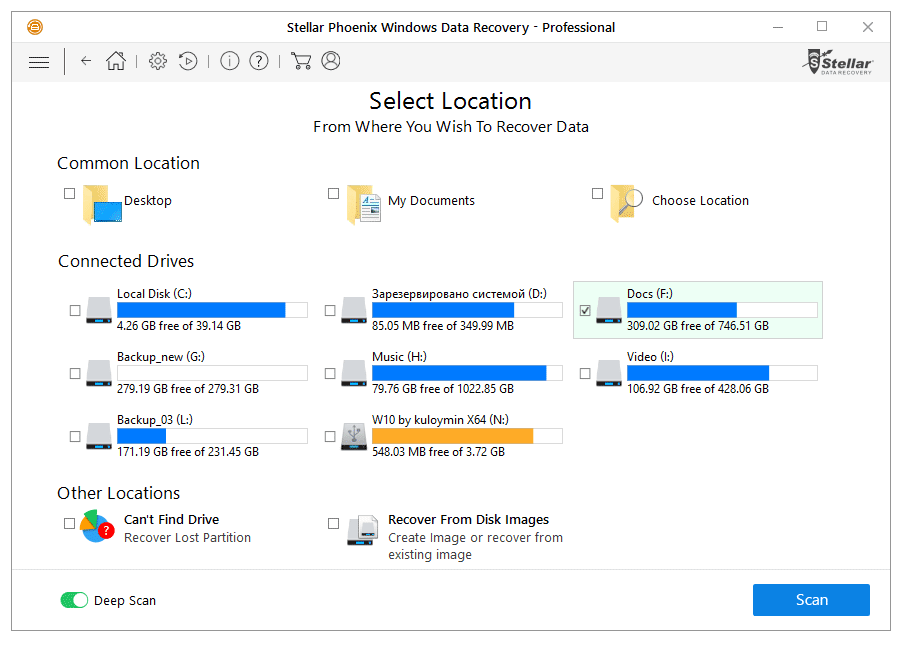Viewport: 902px width, 646px height.
Task: Open the help question mark icon
Action: coord(259,60)
